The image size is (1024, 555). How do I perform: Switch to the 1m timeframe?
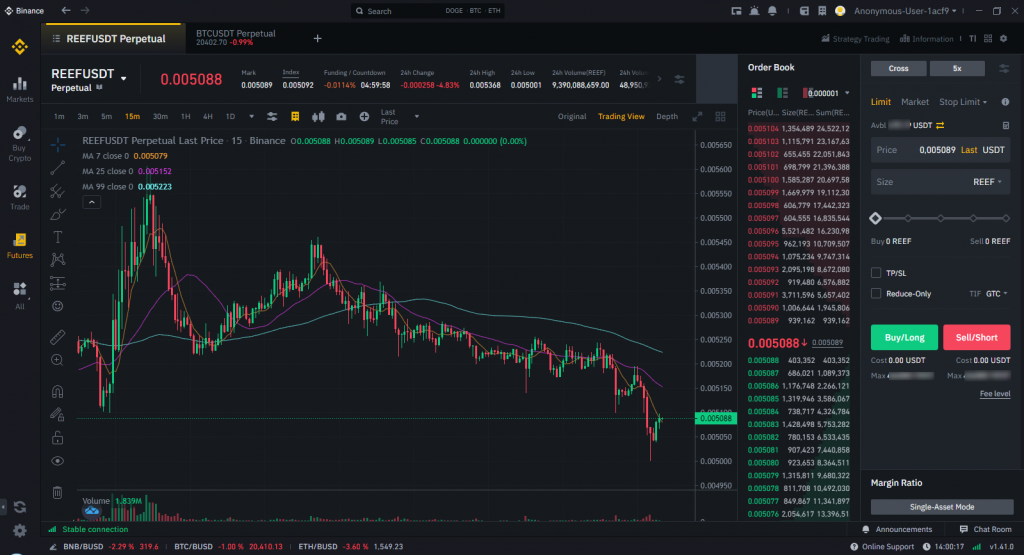[x=59, y=116]
